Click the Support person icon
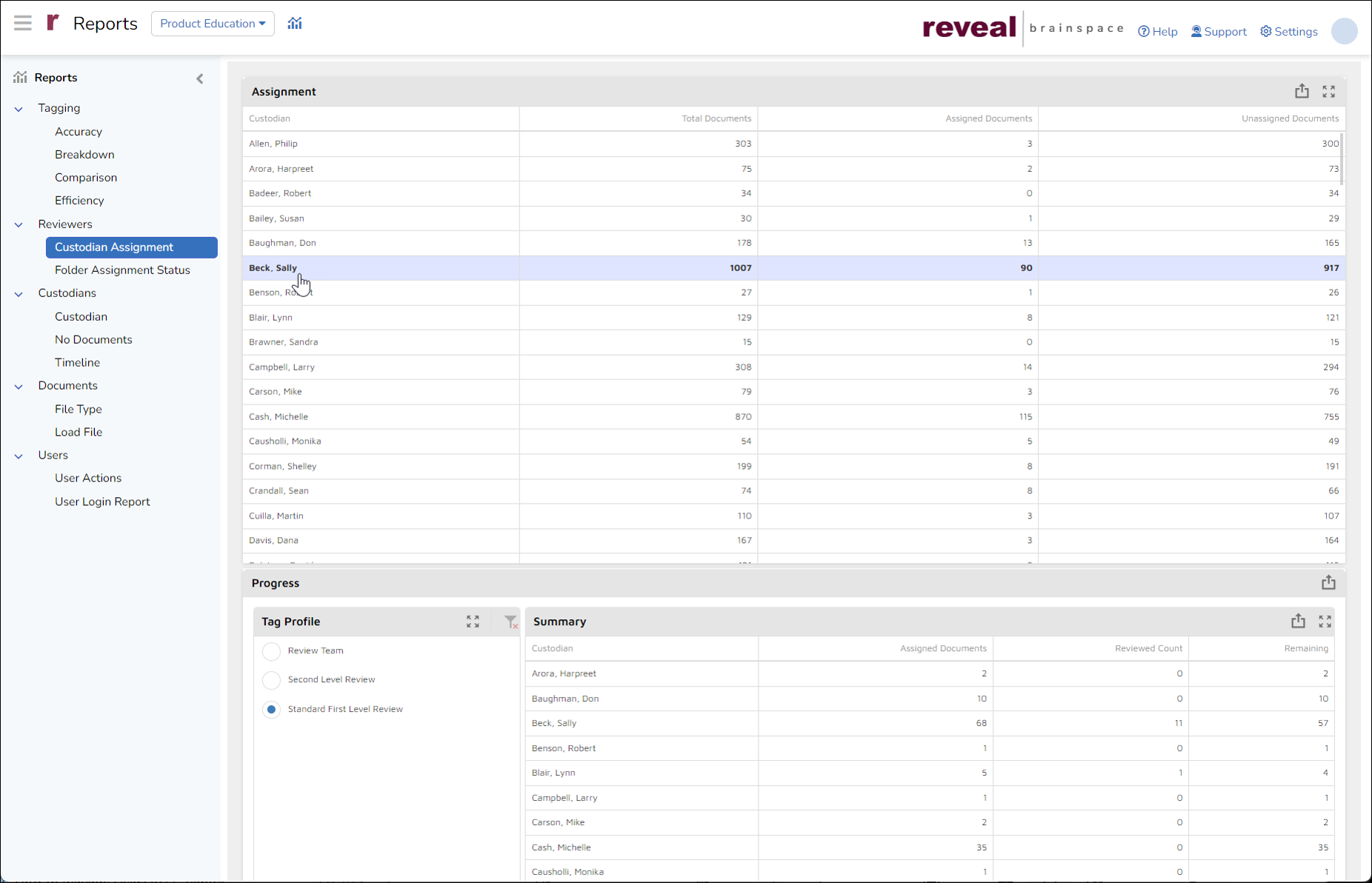The width and height of the screenshot is (1372, 883). pos(1196,31)
